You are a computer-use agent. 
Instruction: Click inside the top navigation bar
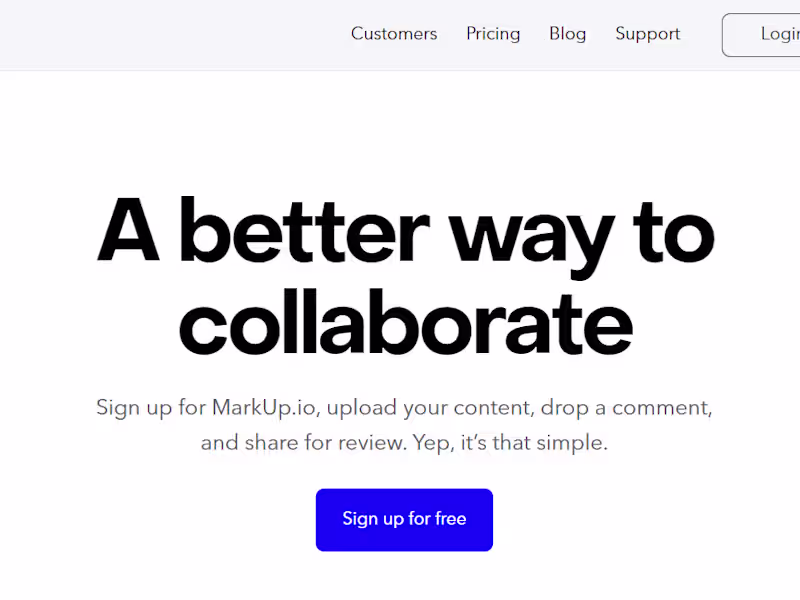400,34
